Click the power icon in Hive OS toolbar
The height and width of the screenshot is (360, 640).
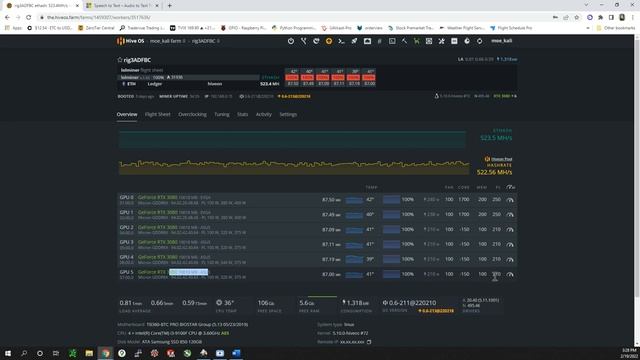point(291,41)
